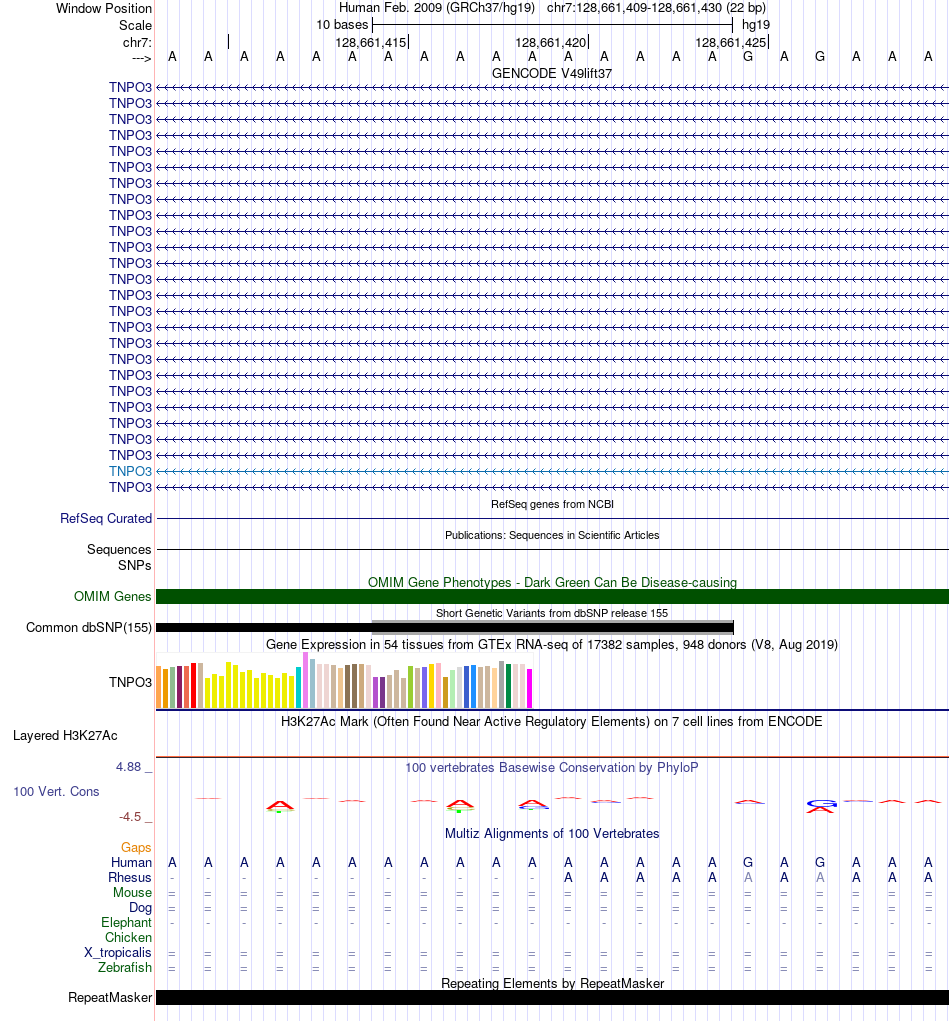Image resolution: width=950 pixels, height=1021 pixels.
Task: Click the "Common dbSNP(155)" track label
Action: (x=89, y=628)
